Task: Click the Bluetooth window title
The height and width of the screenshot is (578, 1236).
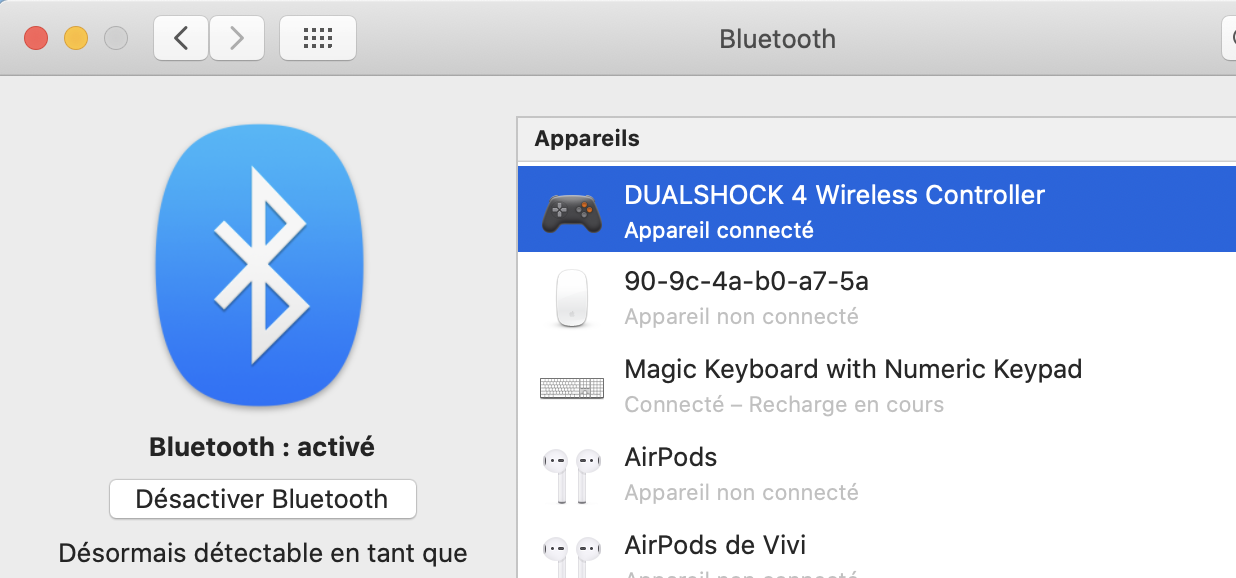Action: (x=777, y=39)
